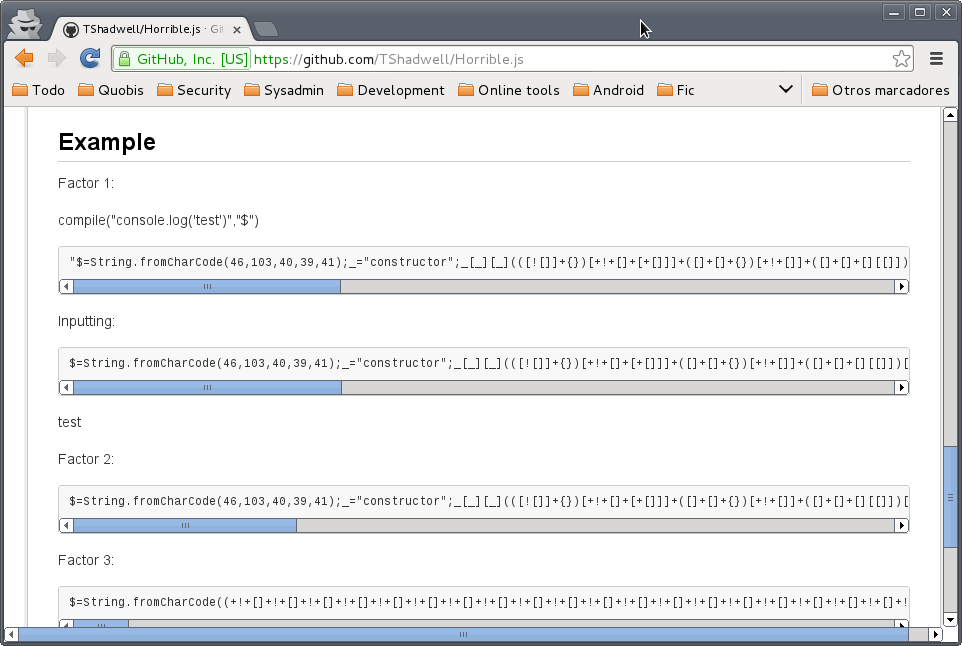Click the 'Inputting:' text

click(87, 321)
